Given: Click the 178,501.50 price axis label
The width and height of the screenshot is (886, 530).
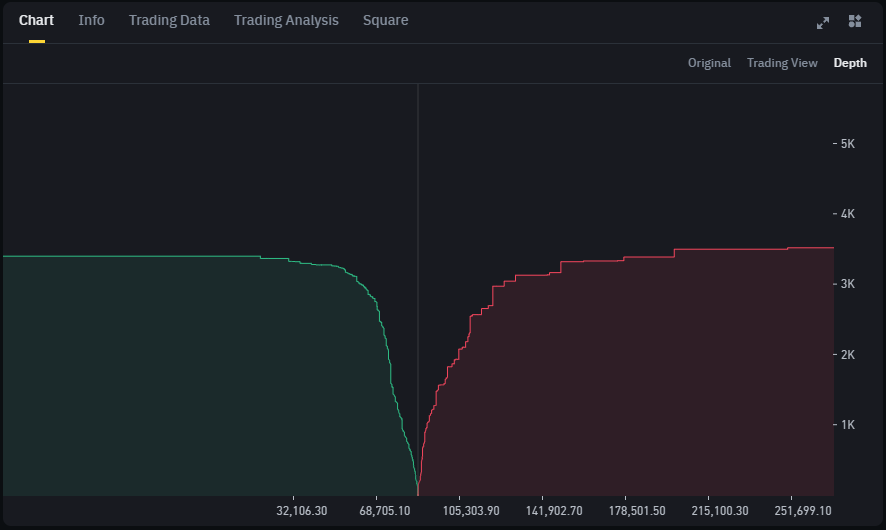Looking at the screenshot, I should coord(636,510).
